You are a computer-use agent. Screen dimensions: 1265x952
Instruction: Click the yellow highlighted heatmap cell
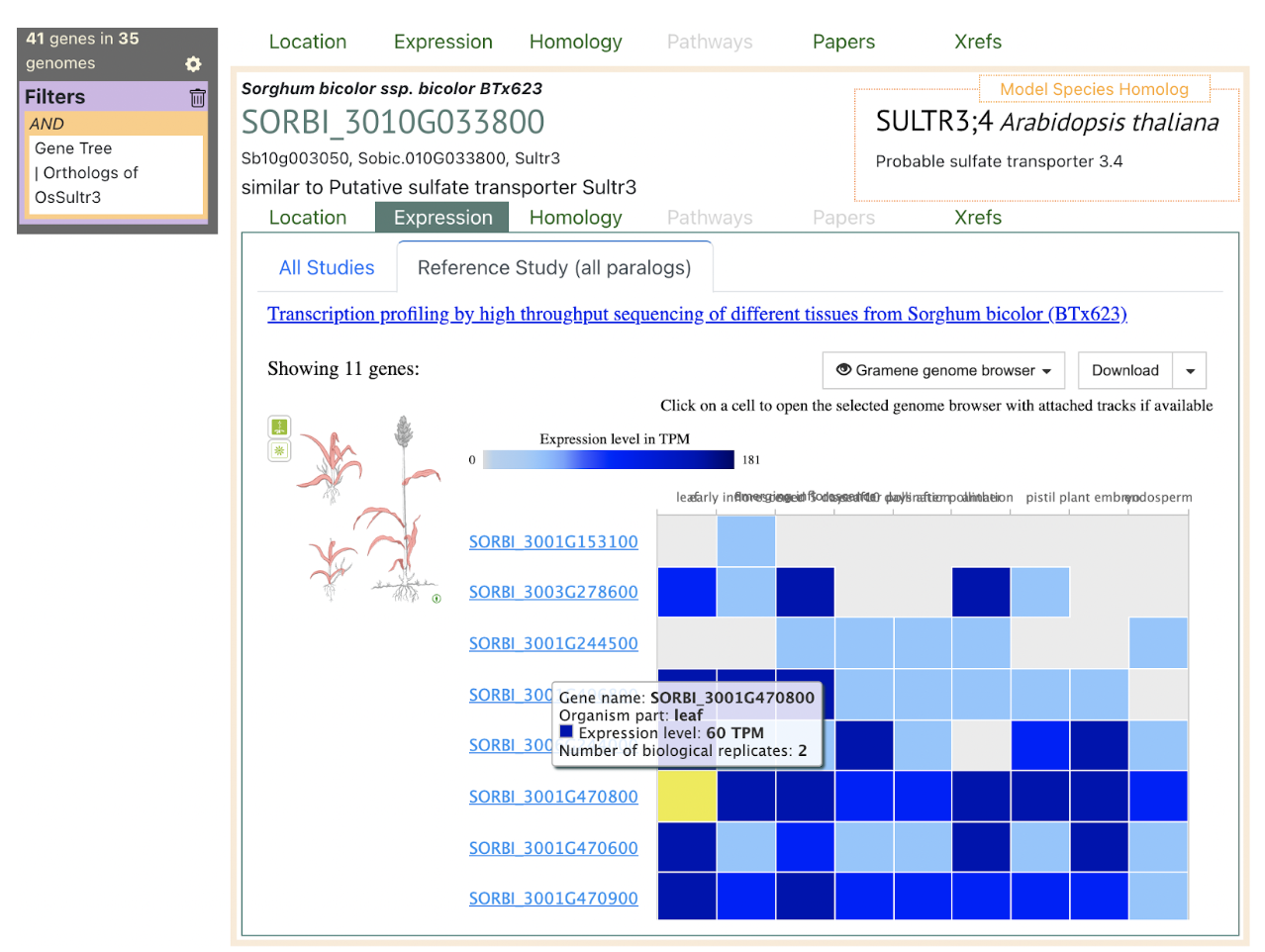(687, 797)
